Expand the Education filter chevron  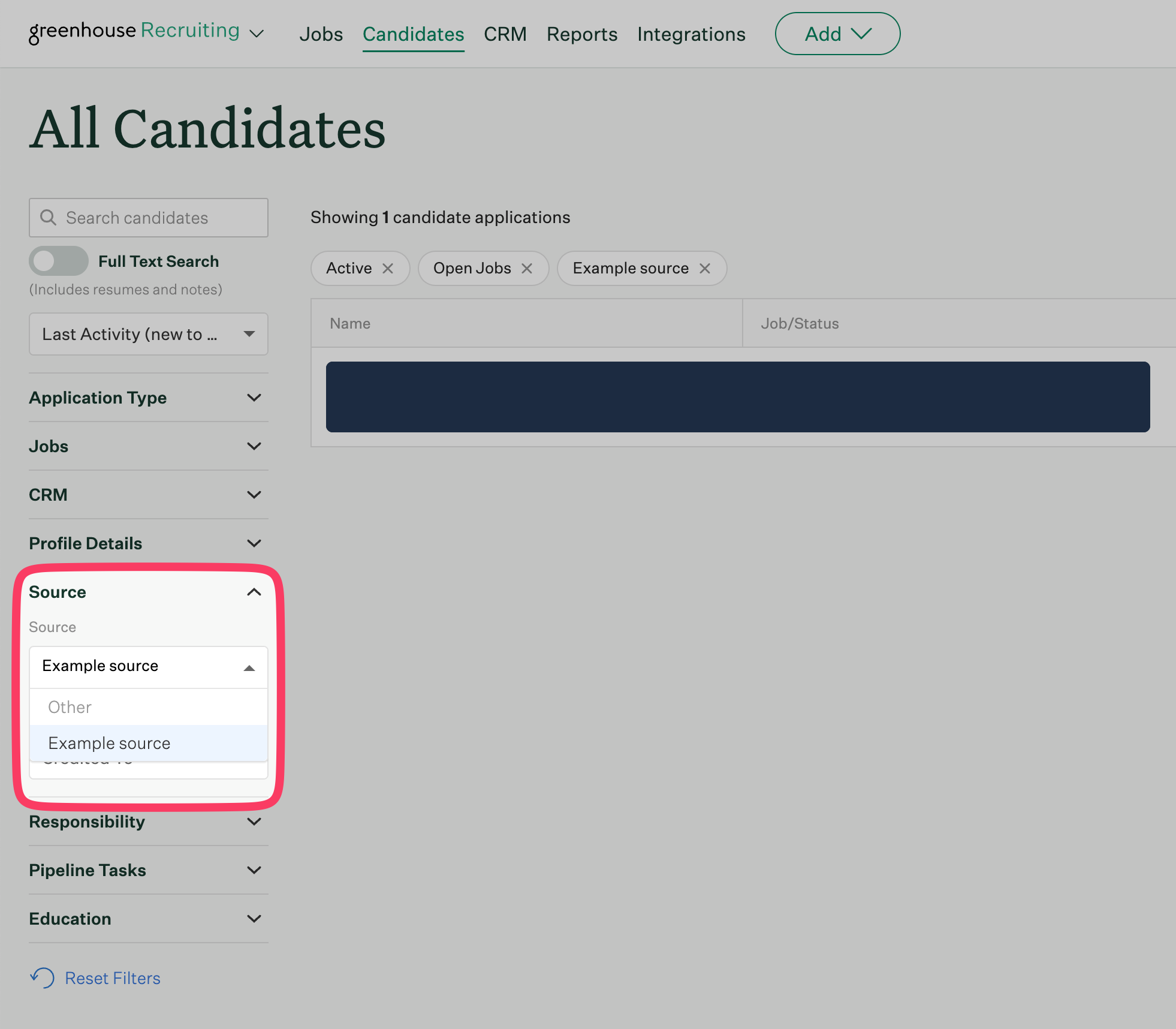point(254,919)
